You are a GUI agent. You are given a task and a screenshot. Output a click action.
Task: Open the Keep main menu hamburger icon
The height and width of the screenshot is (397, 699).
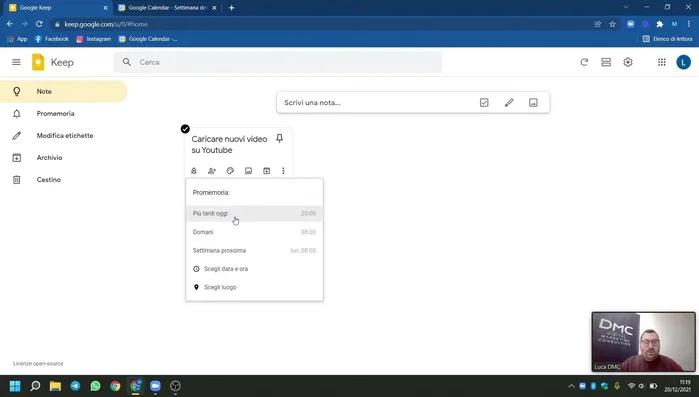(x=16, y=62)
